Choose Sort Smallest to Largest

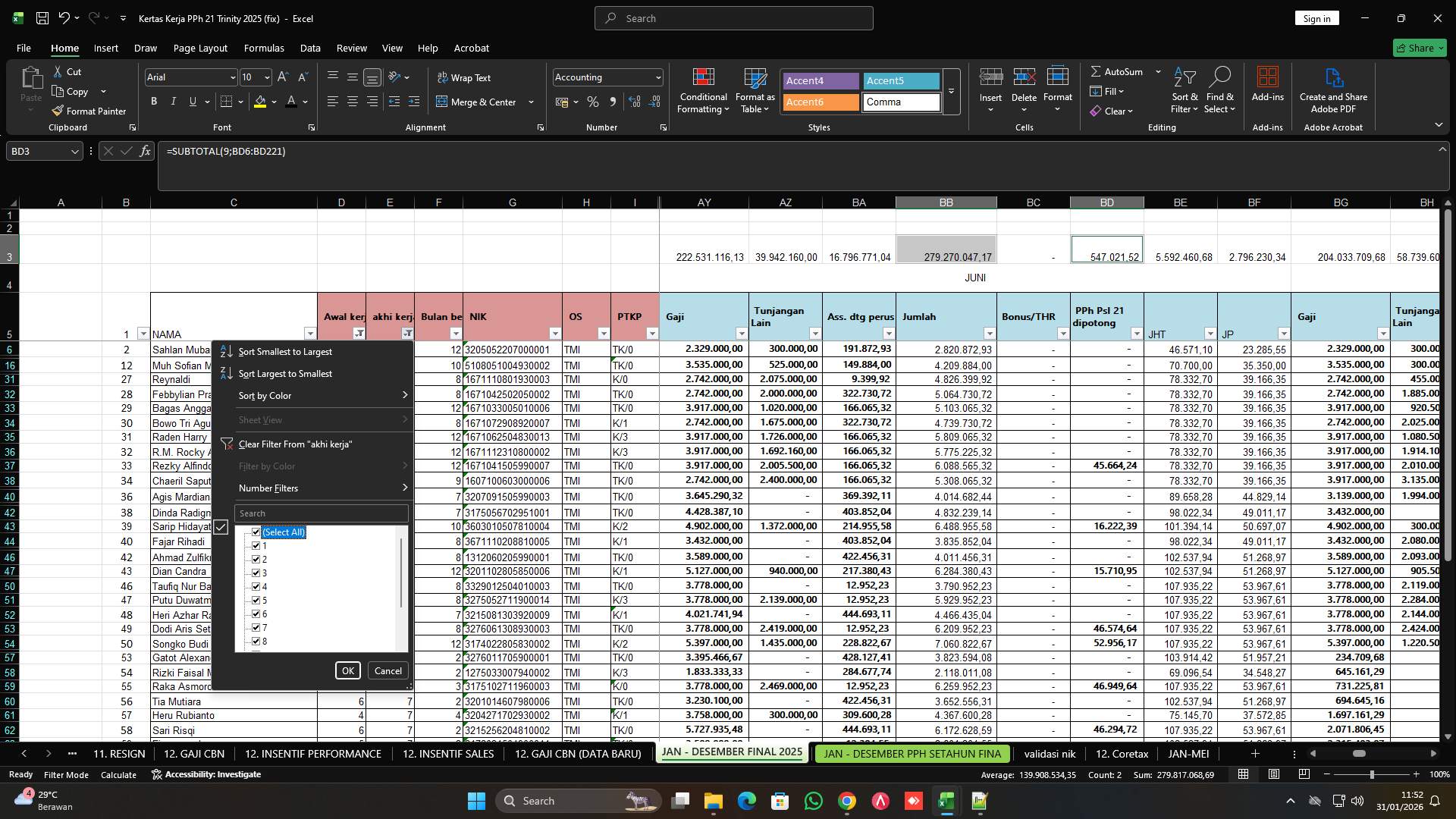(x=284, y=351)
